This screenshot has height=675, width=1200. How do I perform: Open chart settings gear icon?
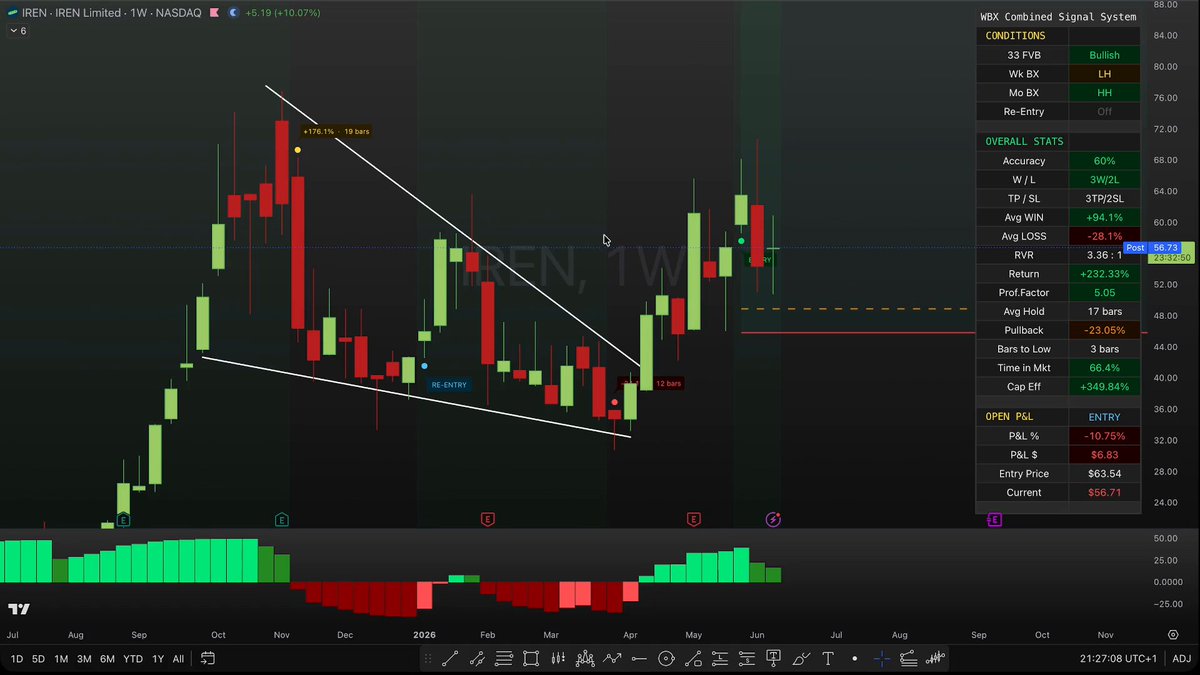click(1173, 634)
